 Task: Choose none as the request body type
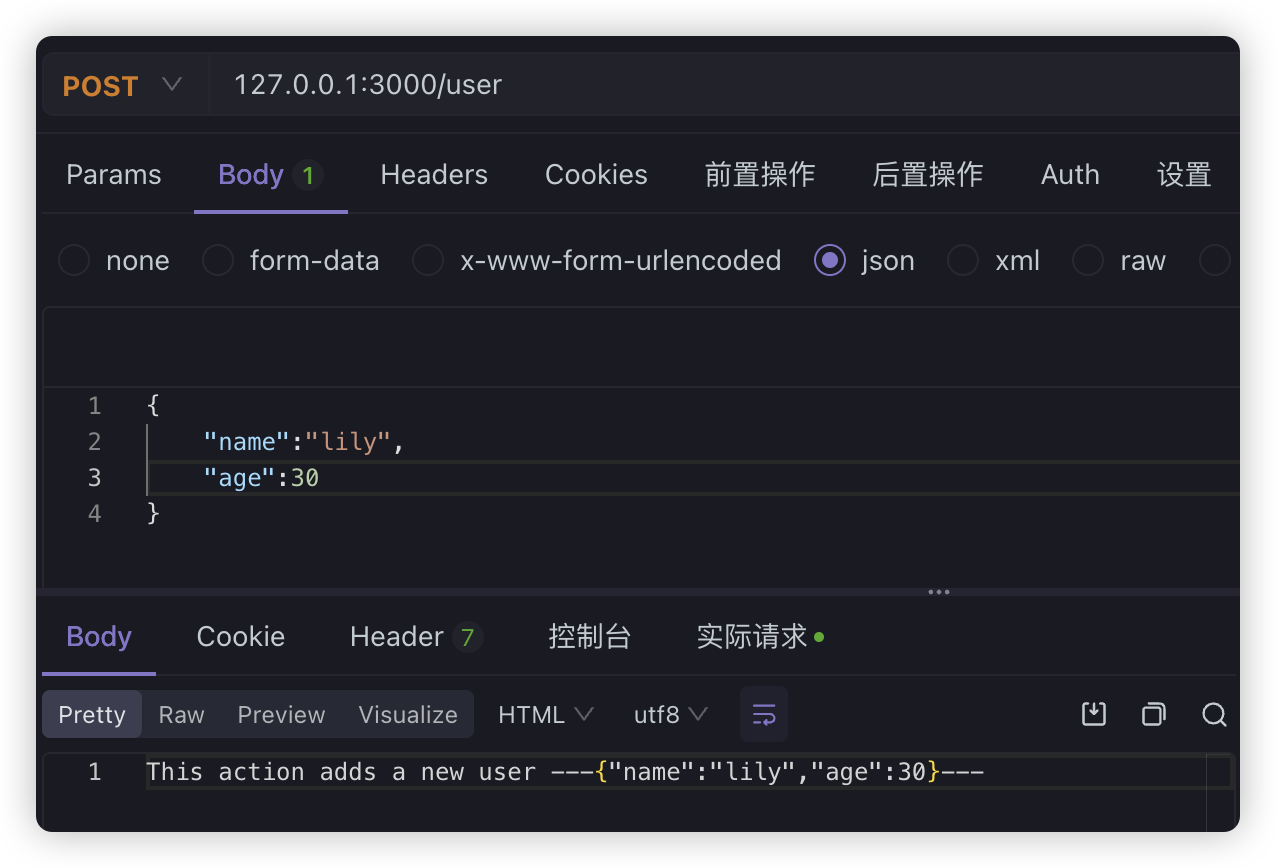pos(73,260)
